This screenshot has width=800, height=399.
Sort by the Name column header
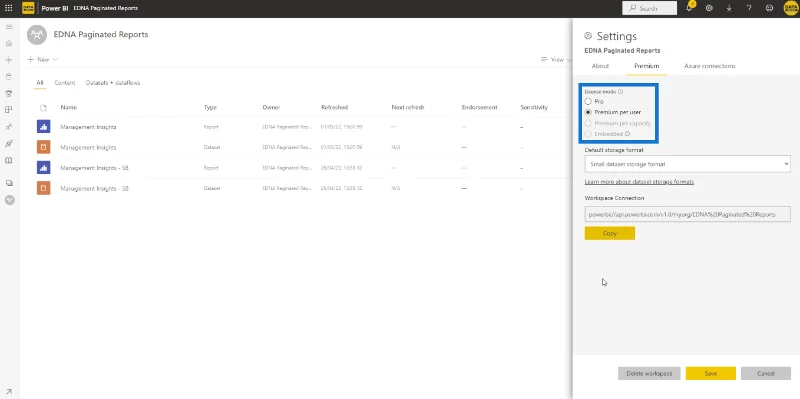(68, 108)
